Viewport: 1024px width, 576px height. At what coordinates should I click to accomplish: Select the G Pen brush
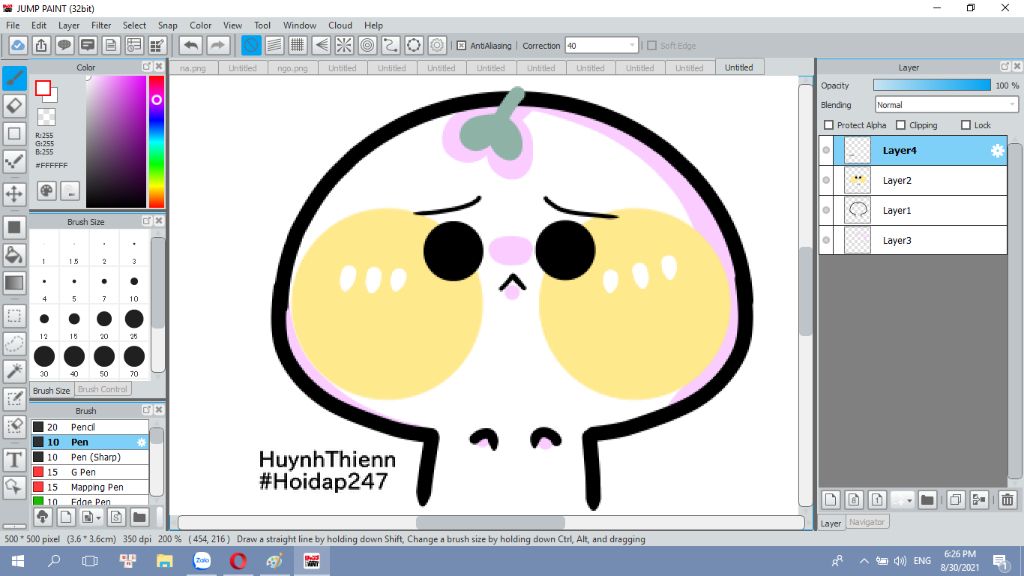click(x=90, y=472)
